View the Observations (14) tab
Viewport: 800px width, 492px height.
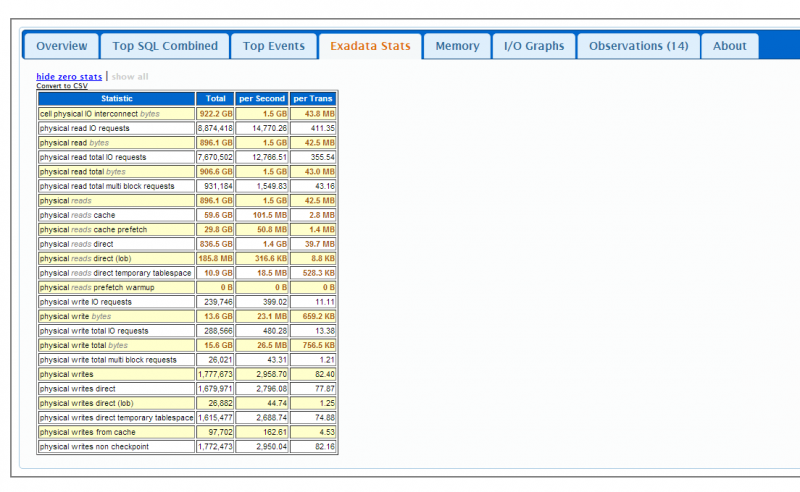pyautogui.click(x=638, y=46)
